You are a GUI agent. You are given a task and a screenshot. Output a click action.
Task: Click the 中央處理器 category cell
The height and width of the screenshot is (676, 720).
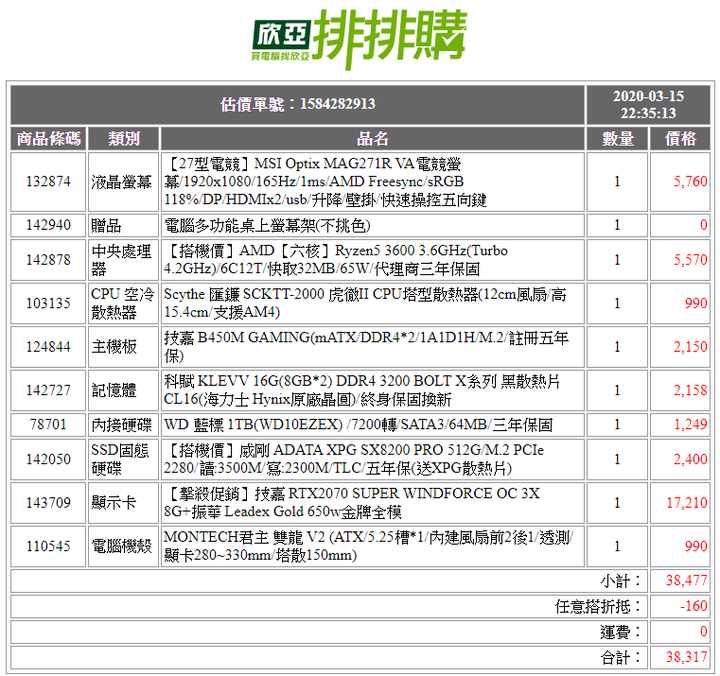pos(124,260)
